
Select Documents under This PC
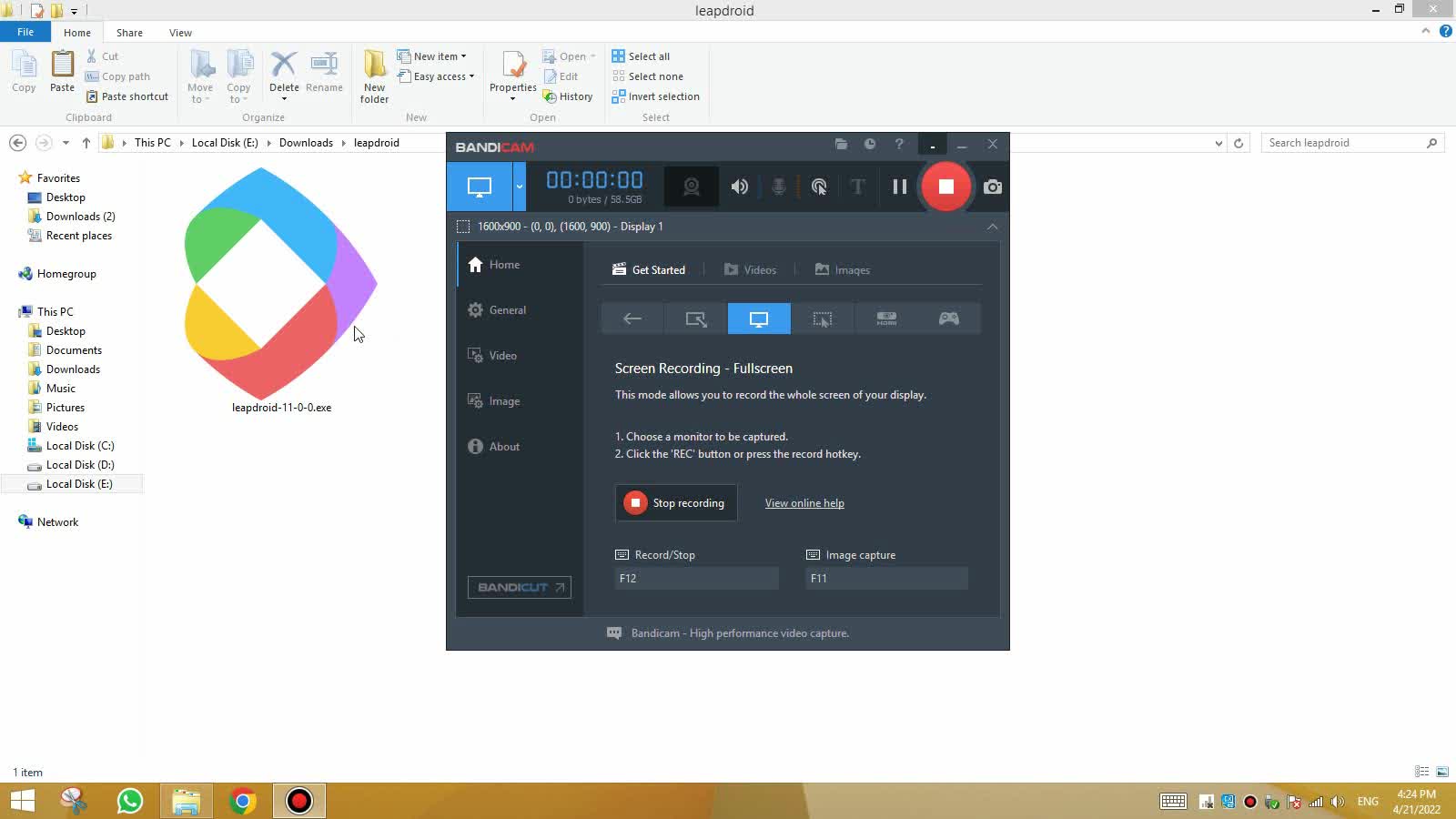click(x=74, y=350)
